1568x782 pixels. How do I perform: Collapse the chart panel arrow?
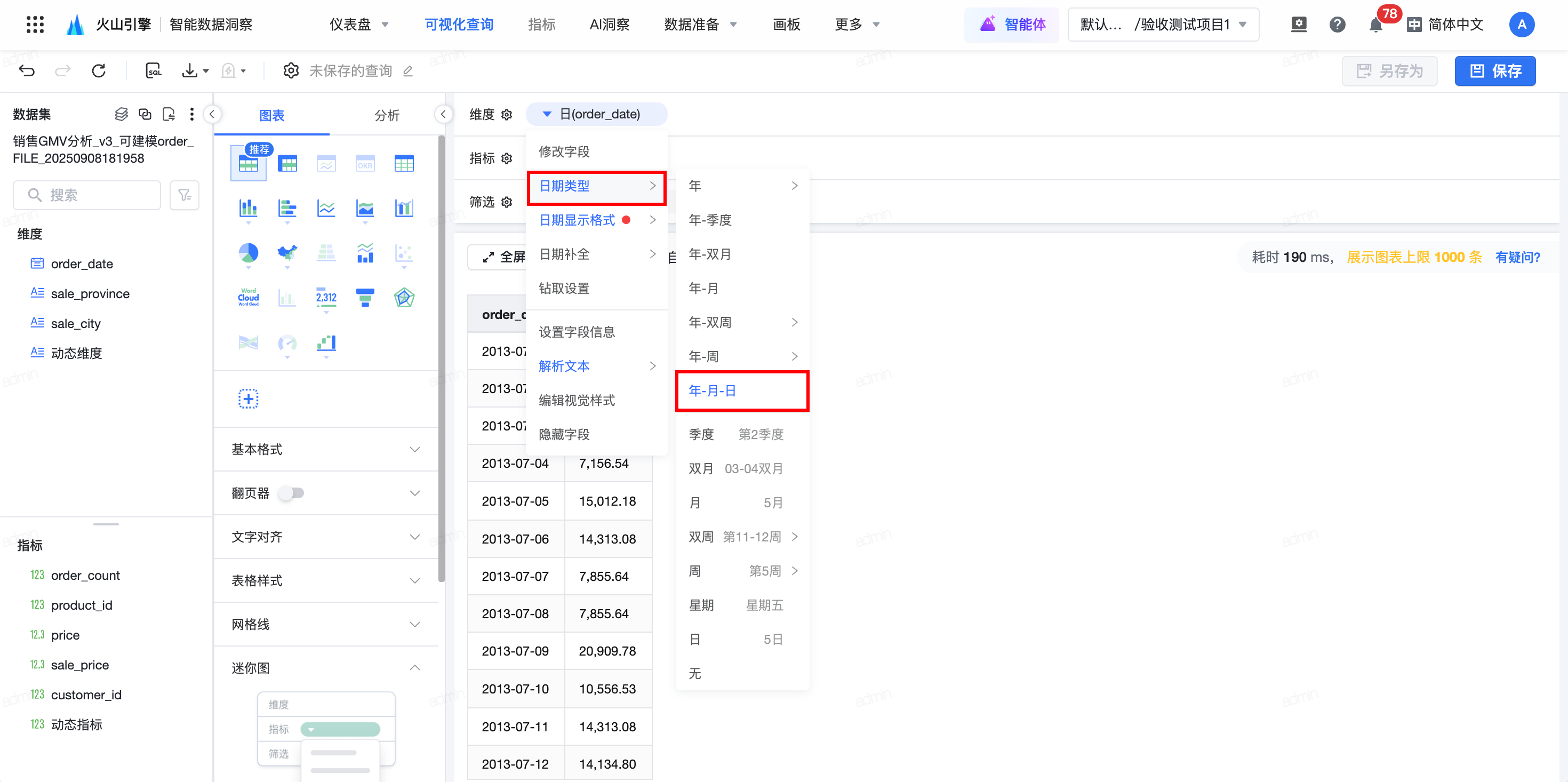[443, 114]
